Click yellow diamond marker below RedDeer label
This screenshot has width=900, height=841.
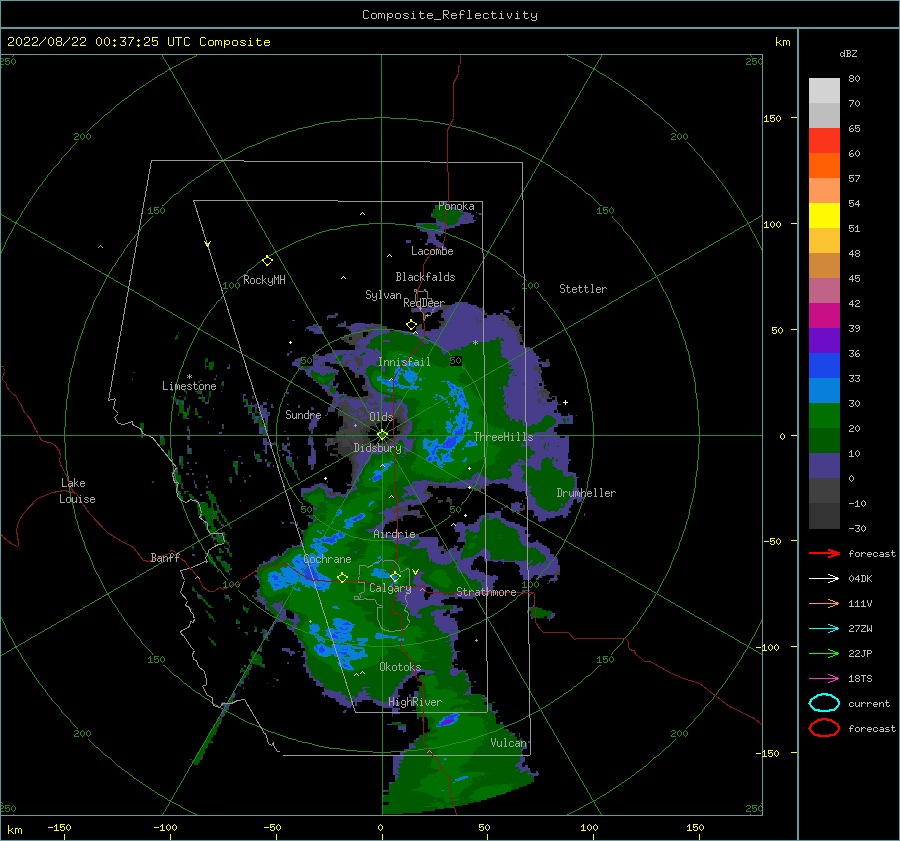tap(412, 325)
